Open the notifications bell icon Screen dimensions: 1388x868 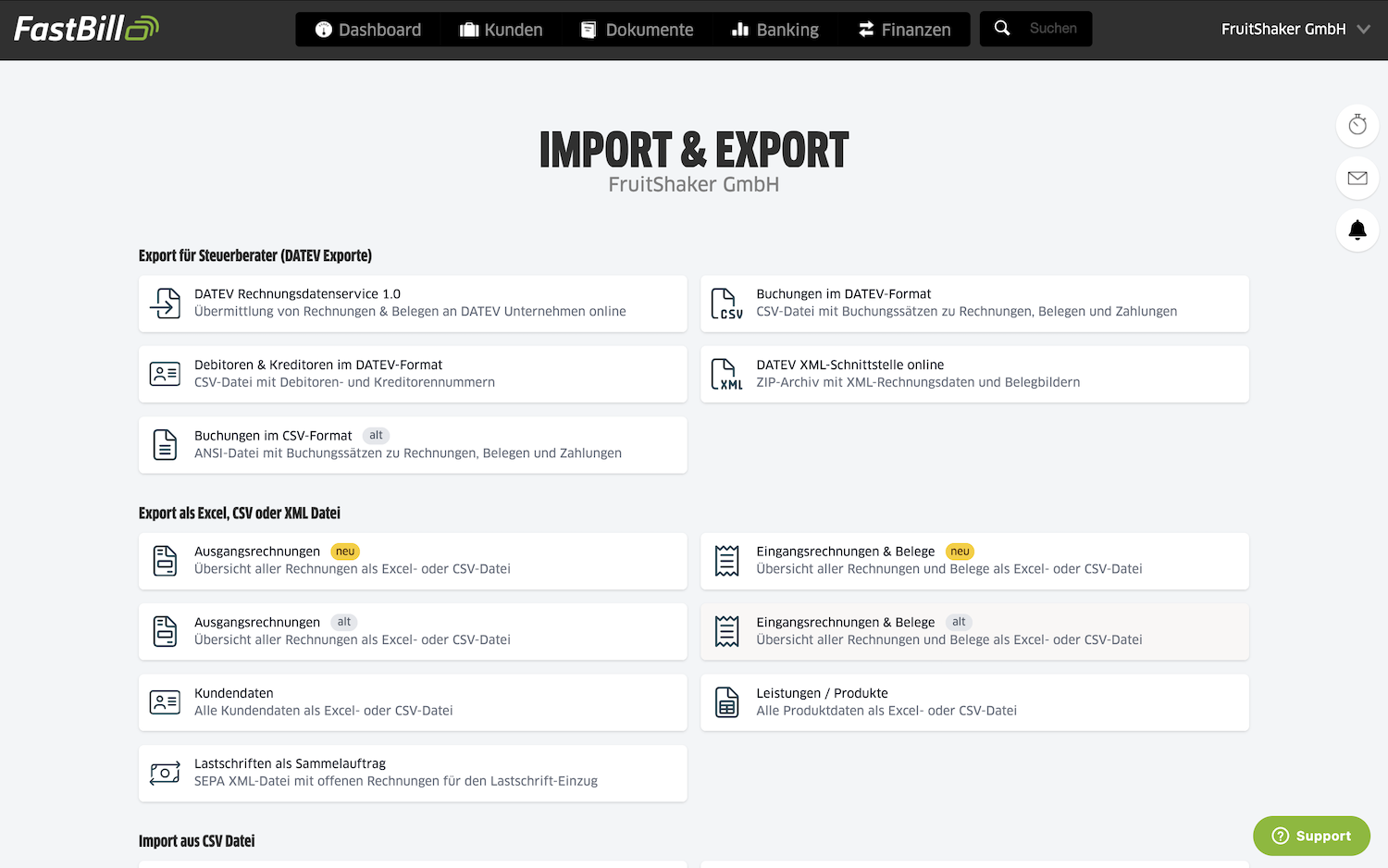tap(1357, 230)
